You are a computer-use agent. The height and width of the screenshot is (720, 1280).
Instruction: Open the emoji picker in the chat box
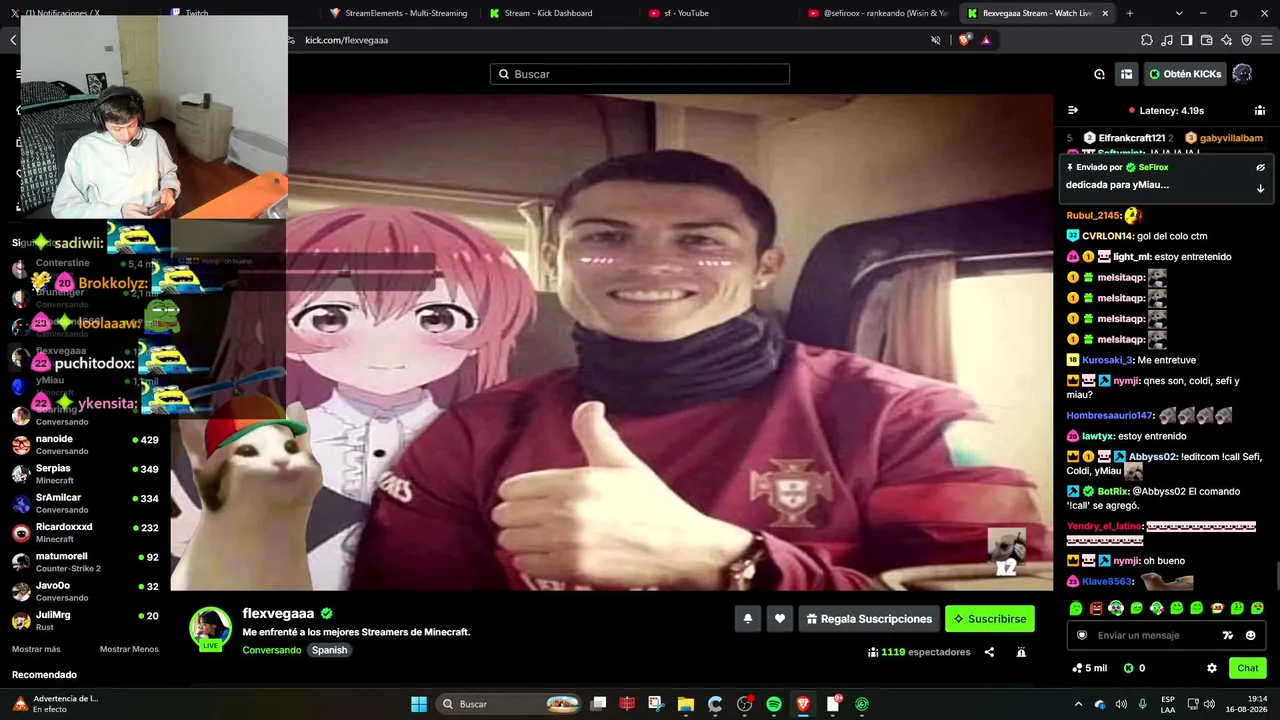pos(1250,635)
